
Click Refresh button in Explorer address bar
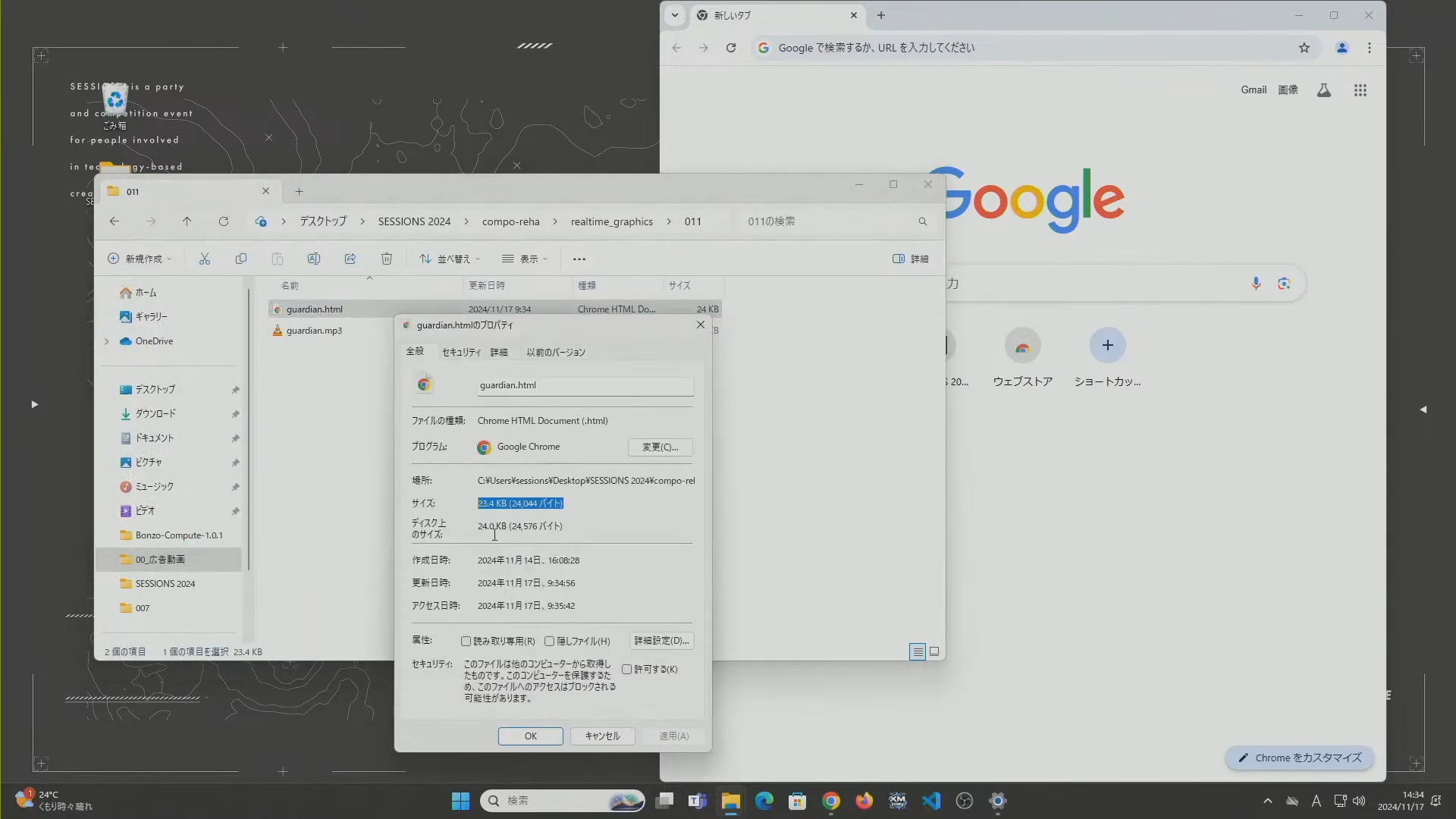point(224,221)
